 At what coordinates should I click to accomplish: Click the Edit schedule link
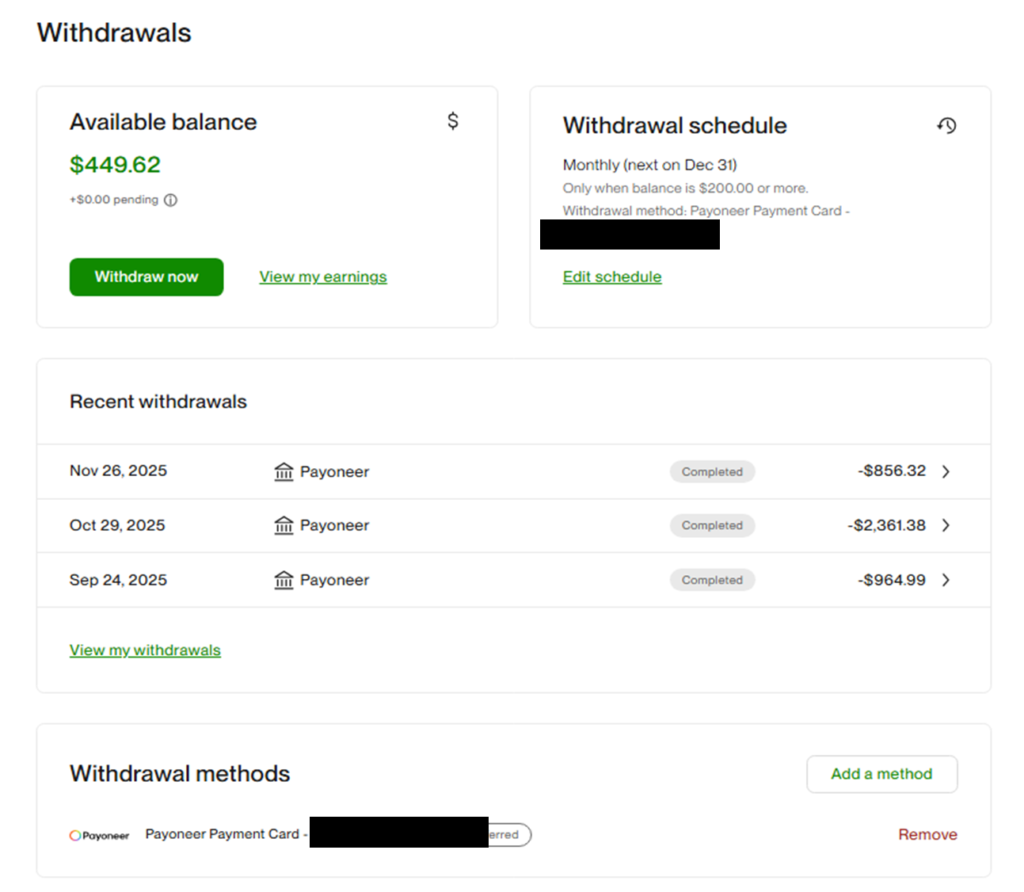(612, 277)
